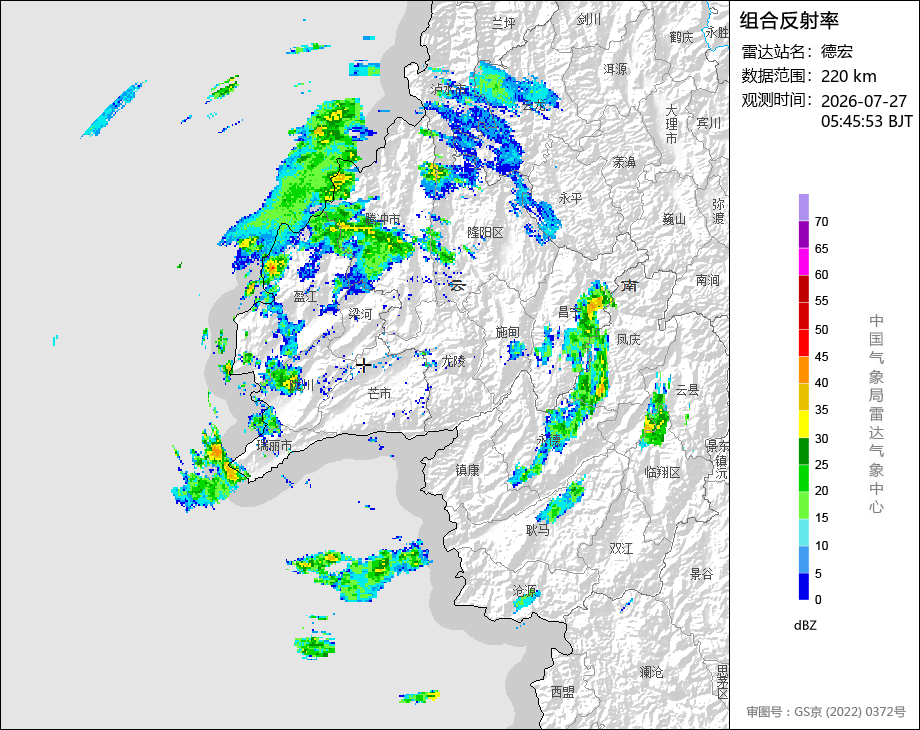The height and width of the screenshot is (730, 920).
Task: Click the 隆阳区 district label
Action: tap(485, 232)
